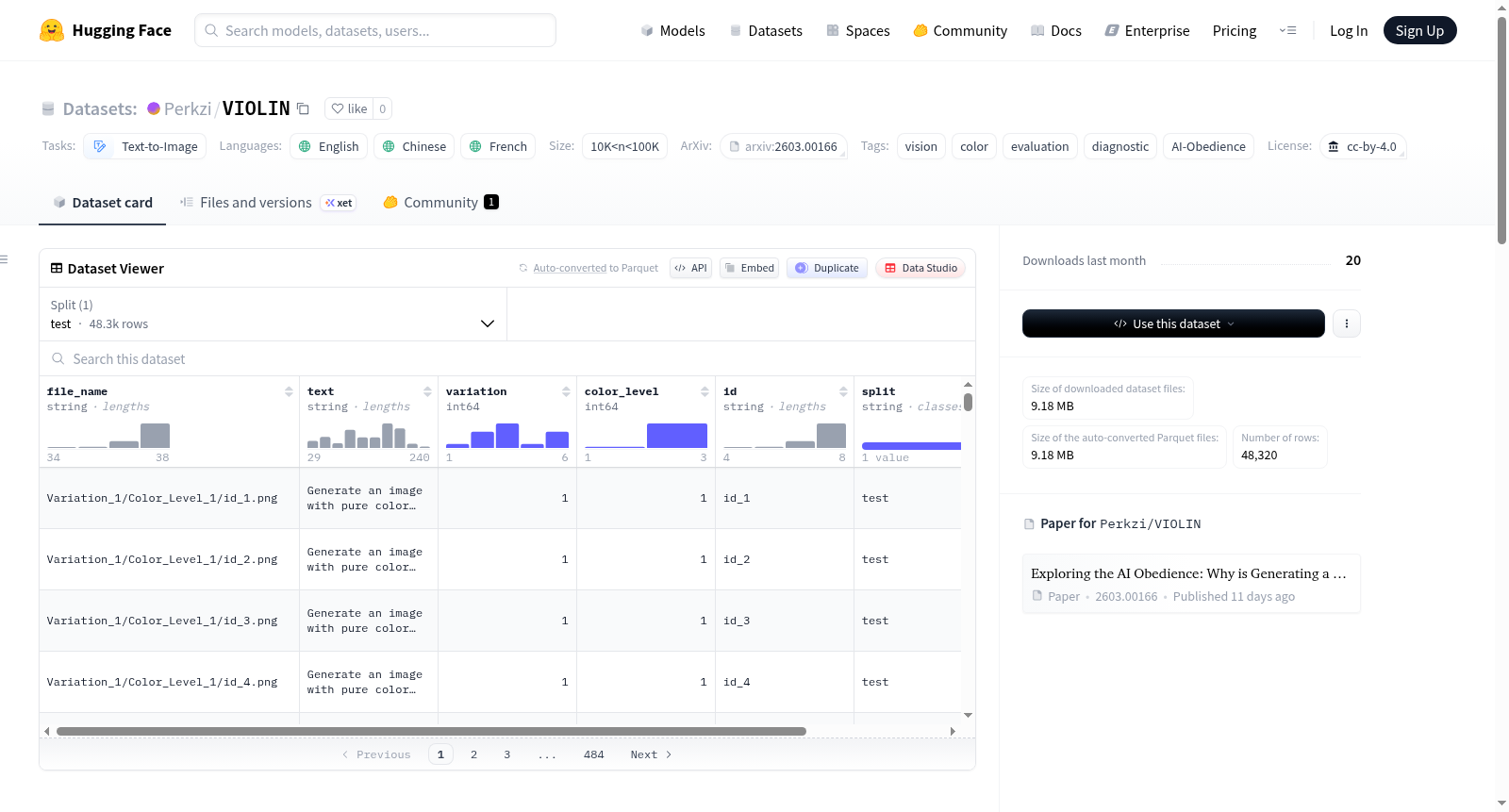
Task: Click the heart like button
Action: tap(349, 108)
